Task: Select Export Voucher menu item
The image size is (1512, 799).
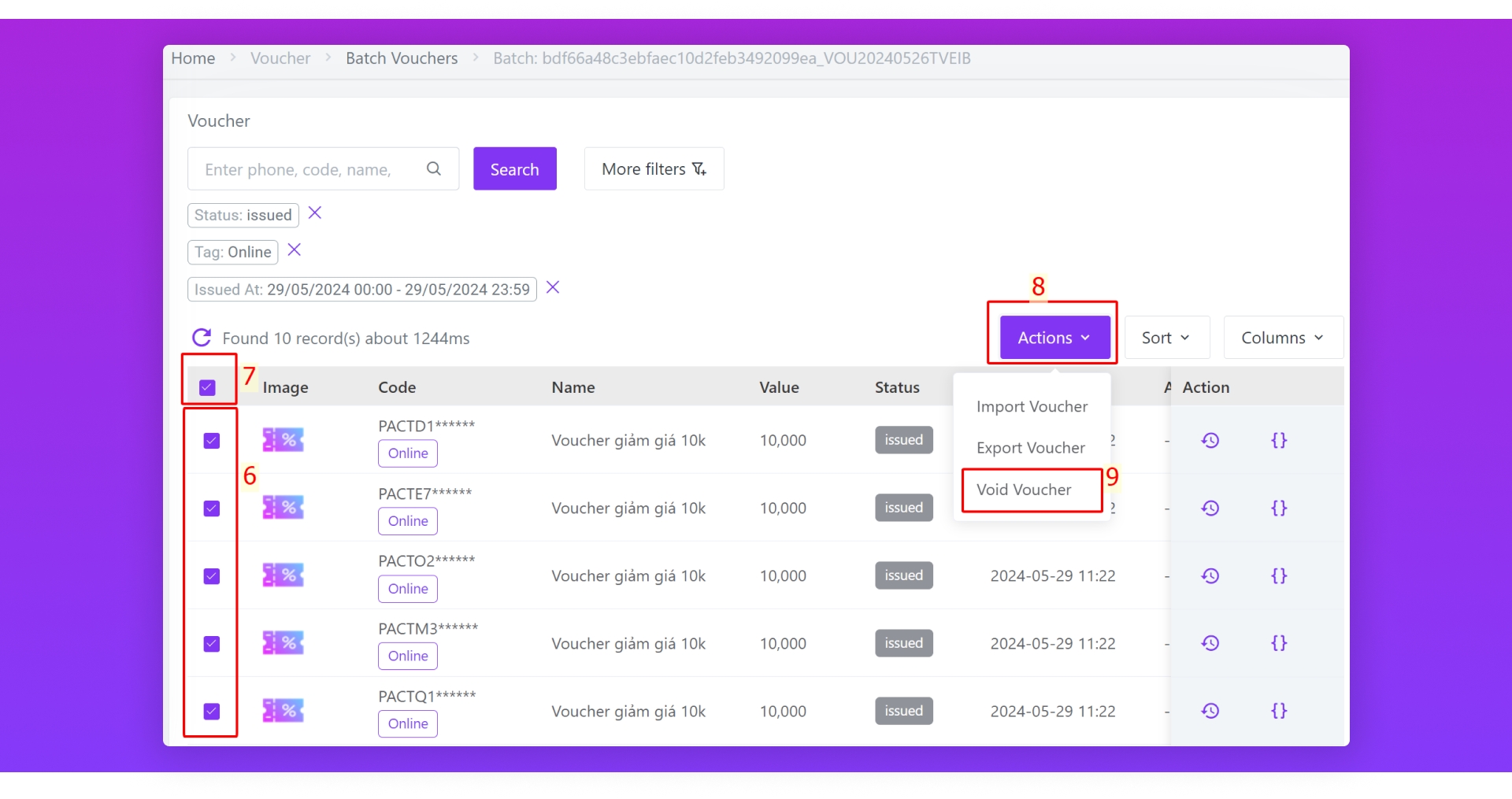Action: [1030, 448]
